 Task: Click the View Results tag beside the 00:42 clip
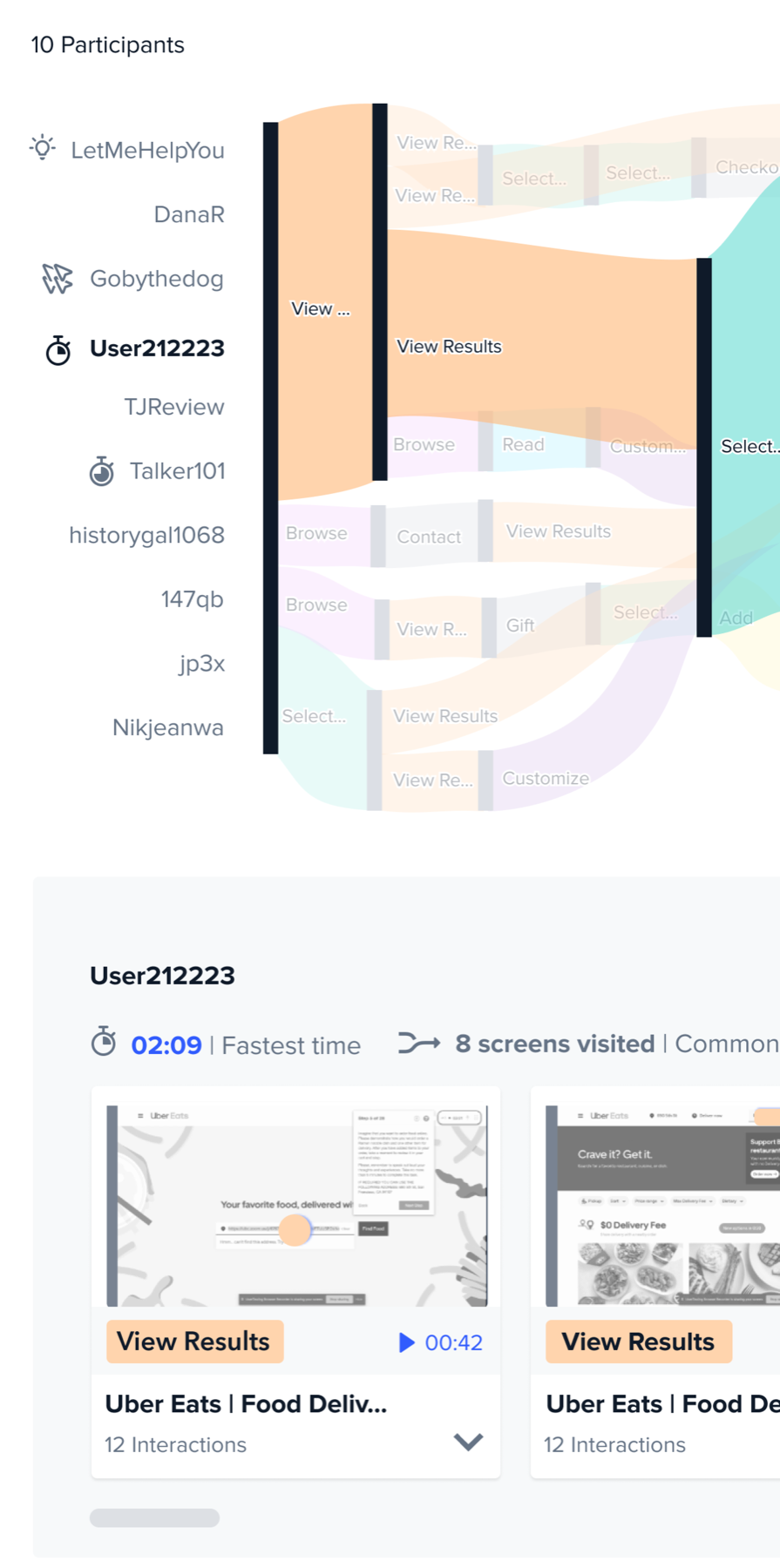pyautogui.click(x=194, y=1342)
